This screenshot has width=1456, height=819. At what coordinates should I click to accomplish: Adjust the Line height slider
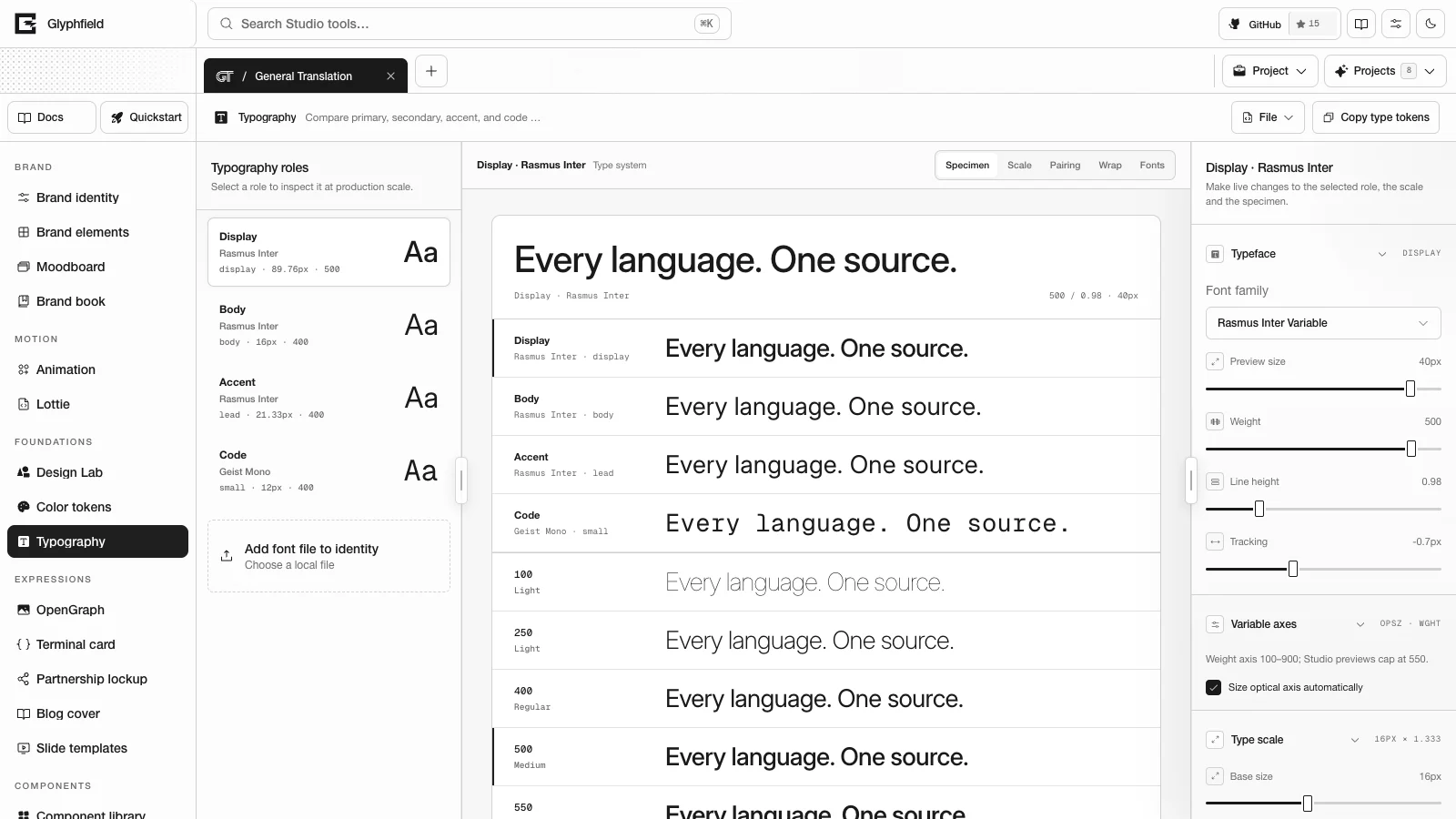point(1323,509)
